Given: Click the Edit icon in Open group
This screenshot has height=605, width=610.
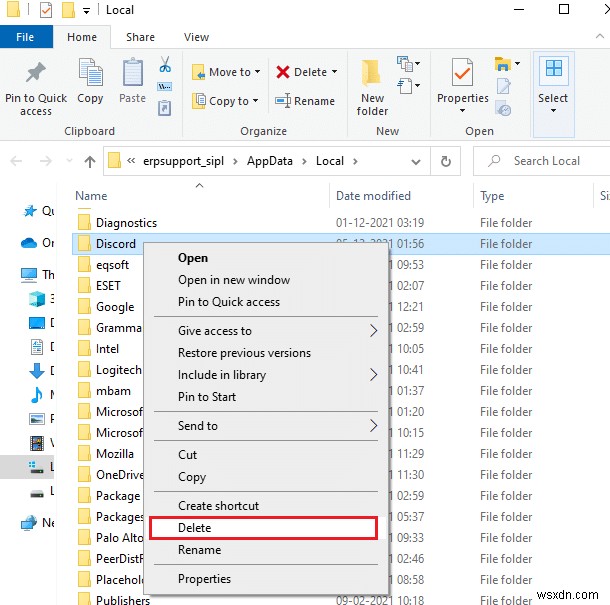Looking at the screenshot, I should [503, 86].
